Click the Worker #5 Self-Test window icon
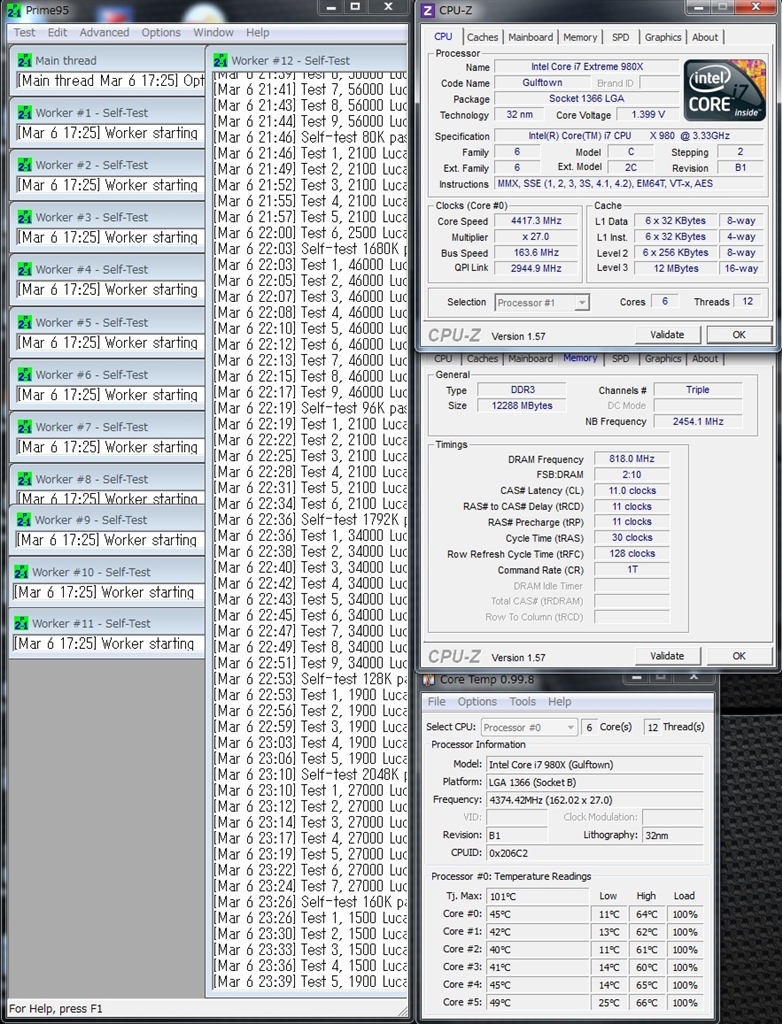This screenshot has height=1024, width=782. (23, 323)
